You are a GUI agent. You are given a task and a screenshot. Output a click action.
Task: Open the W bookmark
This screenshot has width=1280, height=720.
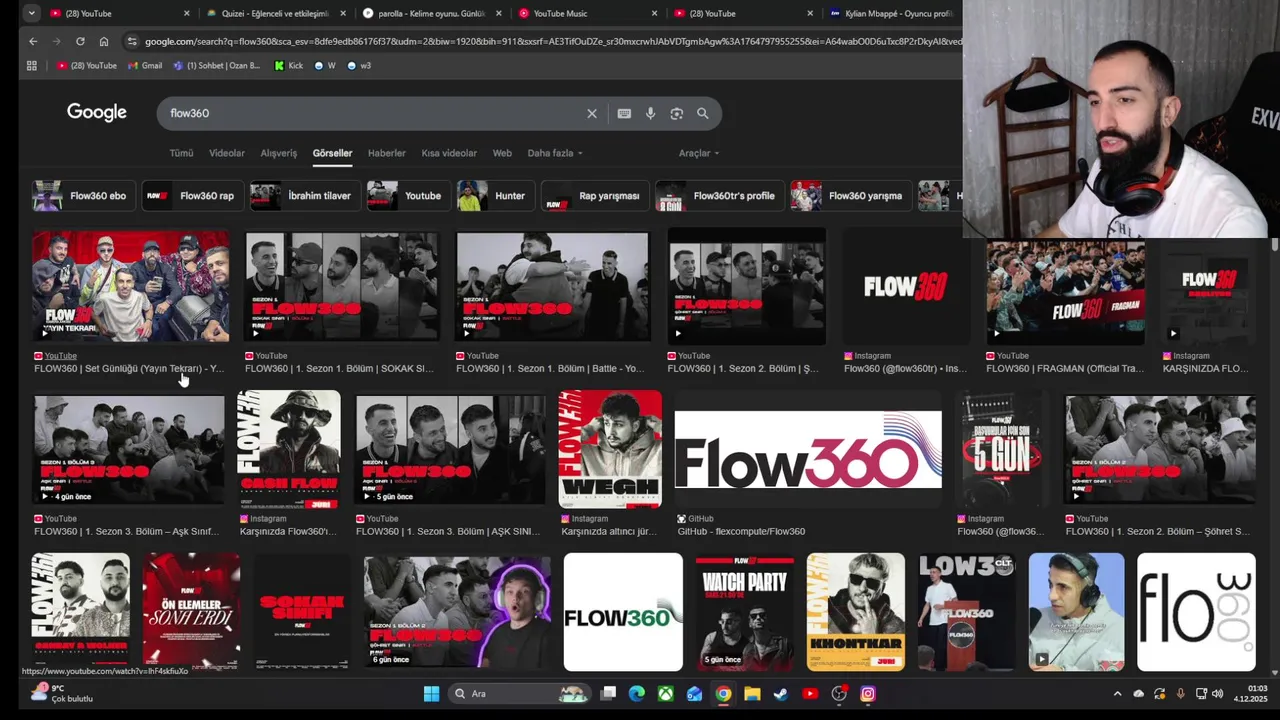click(325, 66)
